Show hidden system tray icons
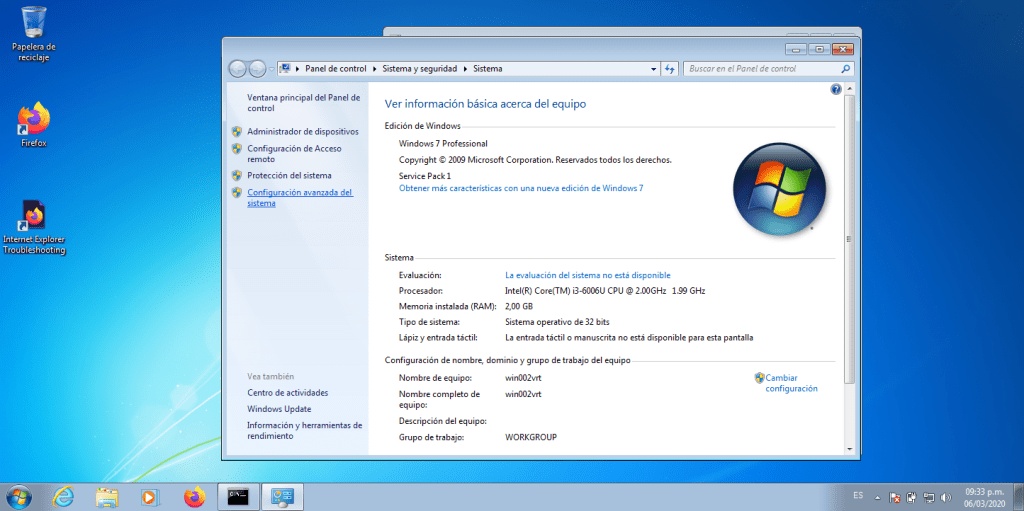Viewport: 1024px width, 511px height. click(x=877, y=497)
